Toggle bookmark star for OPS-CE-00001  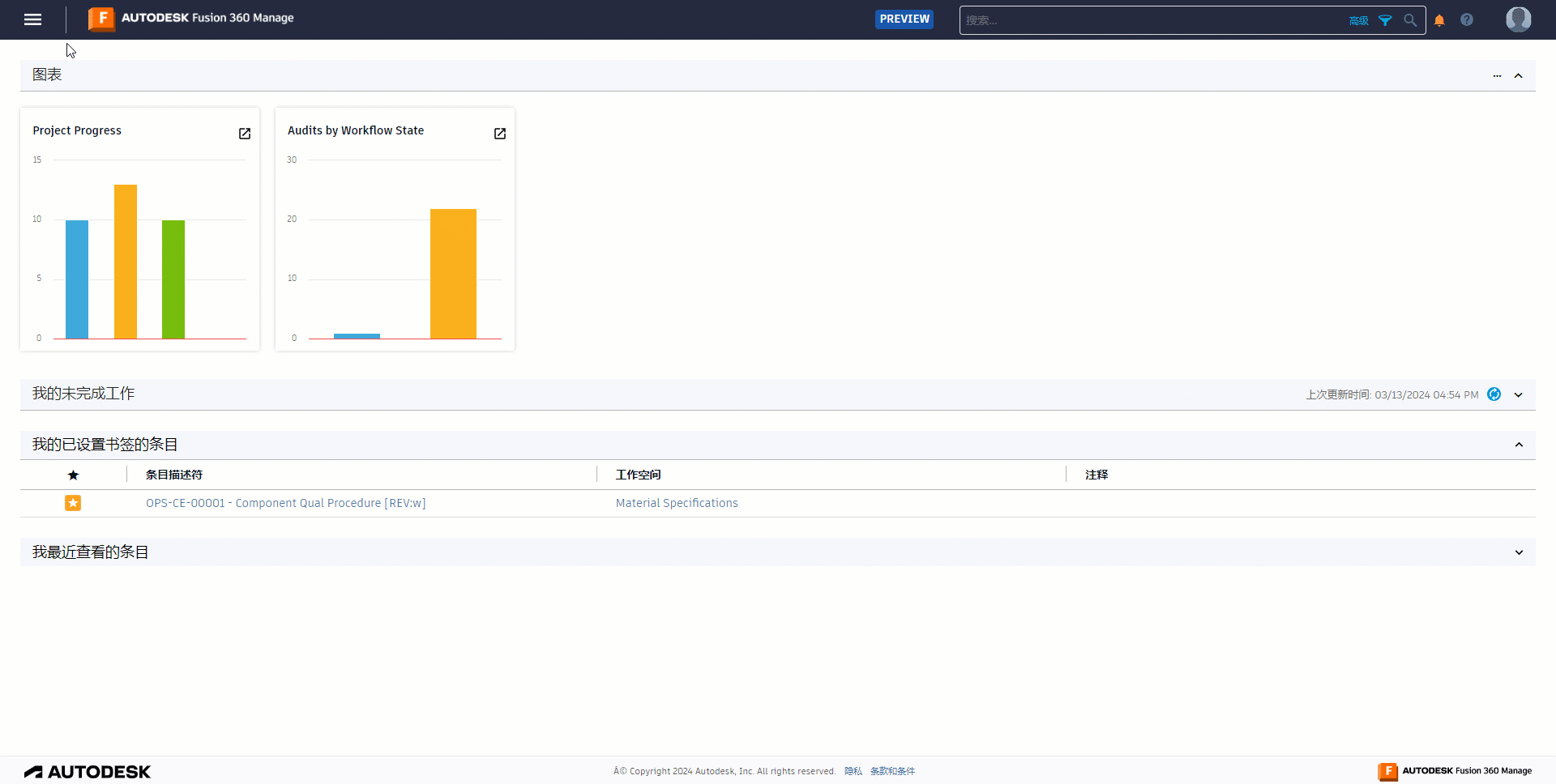(73, 503)
